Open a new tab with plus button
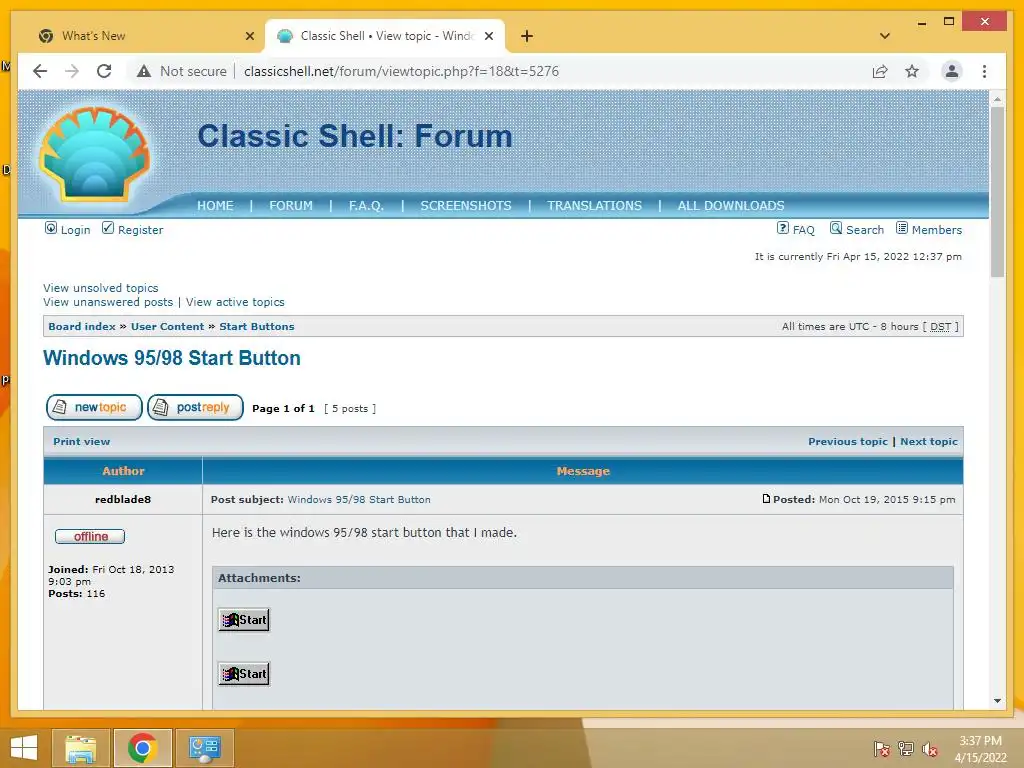The height and width of the screenshot is (768, 1024). (527, 36)
